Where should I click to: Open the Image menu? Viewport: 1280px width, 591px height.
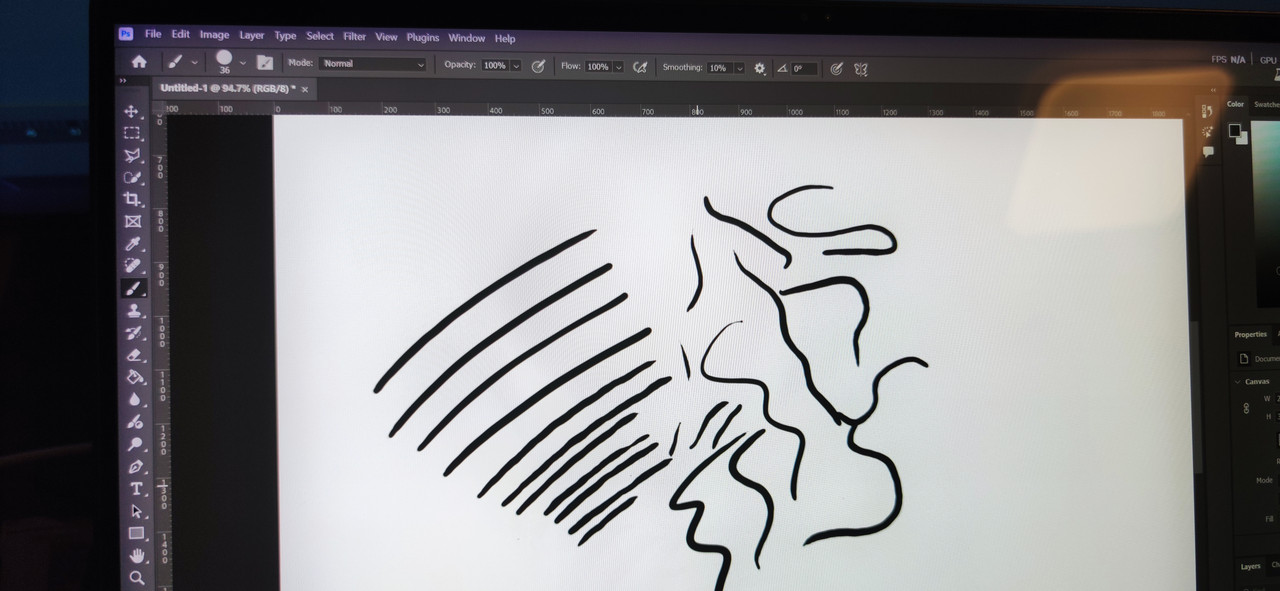tap(214, 34)
